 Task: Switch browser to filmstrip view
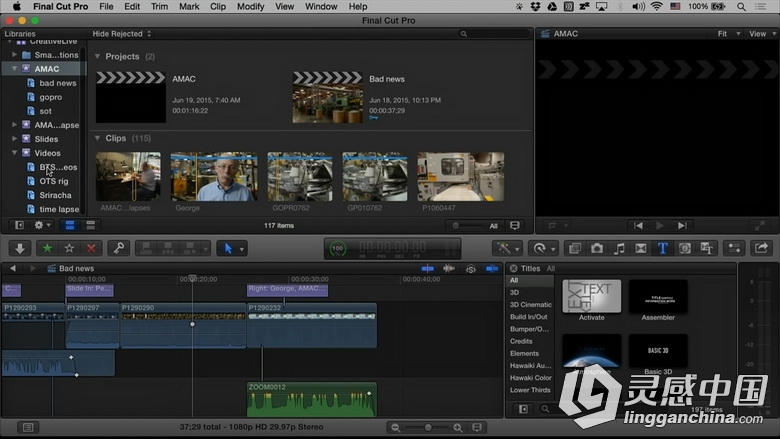tap(70, 225)
